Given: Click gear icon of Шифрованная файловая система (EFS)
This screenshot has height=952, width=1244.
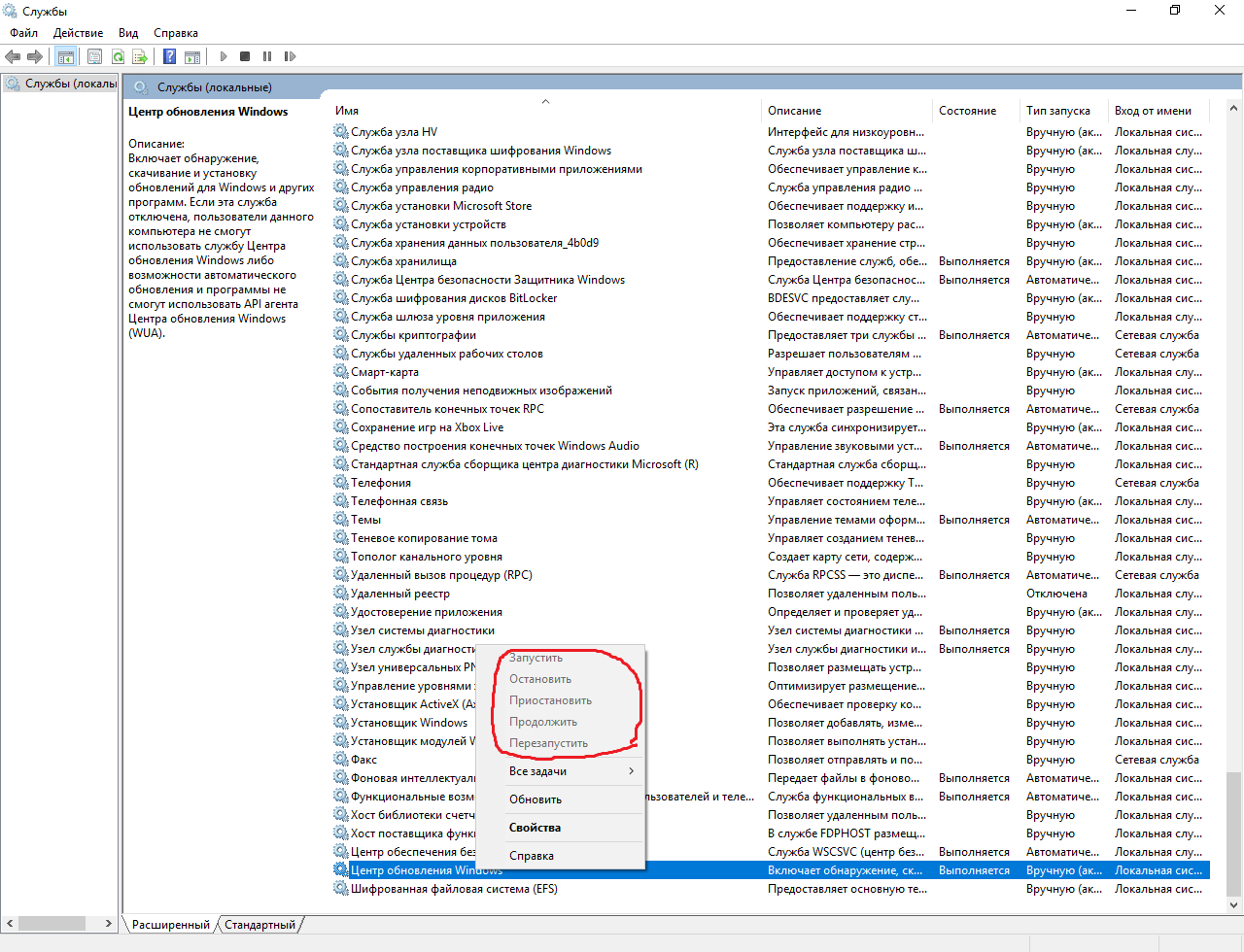Looking at the screenshot, I should 341,888.
